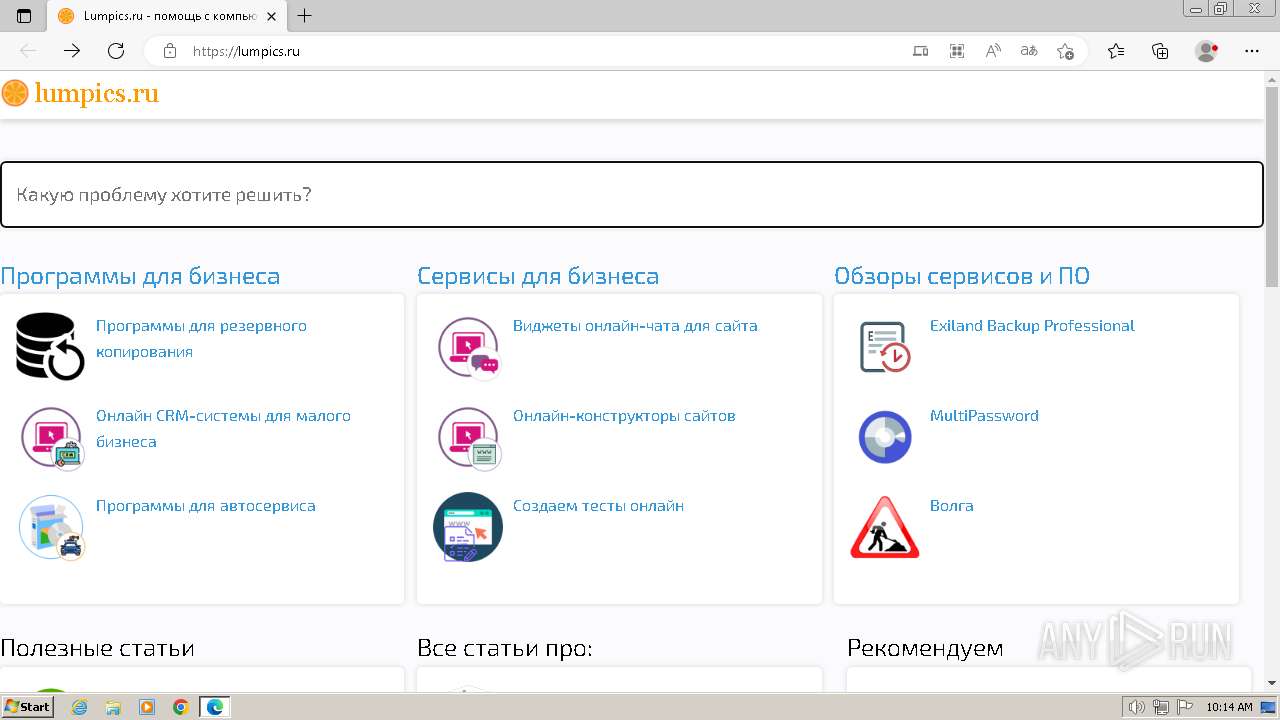Open the Read aloud feature

(x=993, y=51)
